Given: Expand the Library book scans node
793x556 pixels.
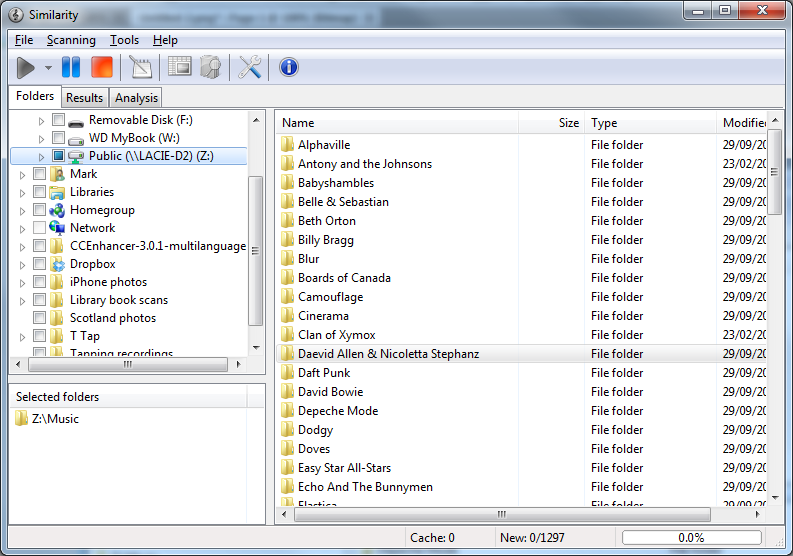Looking at the screenshot, I should [22, 301].
